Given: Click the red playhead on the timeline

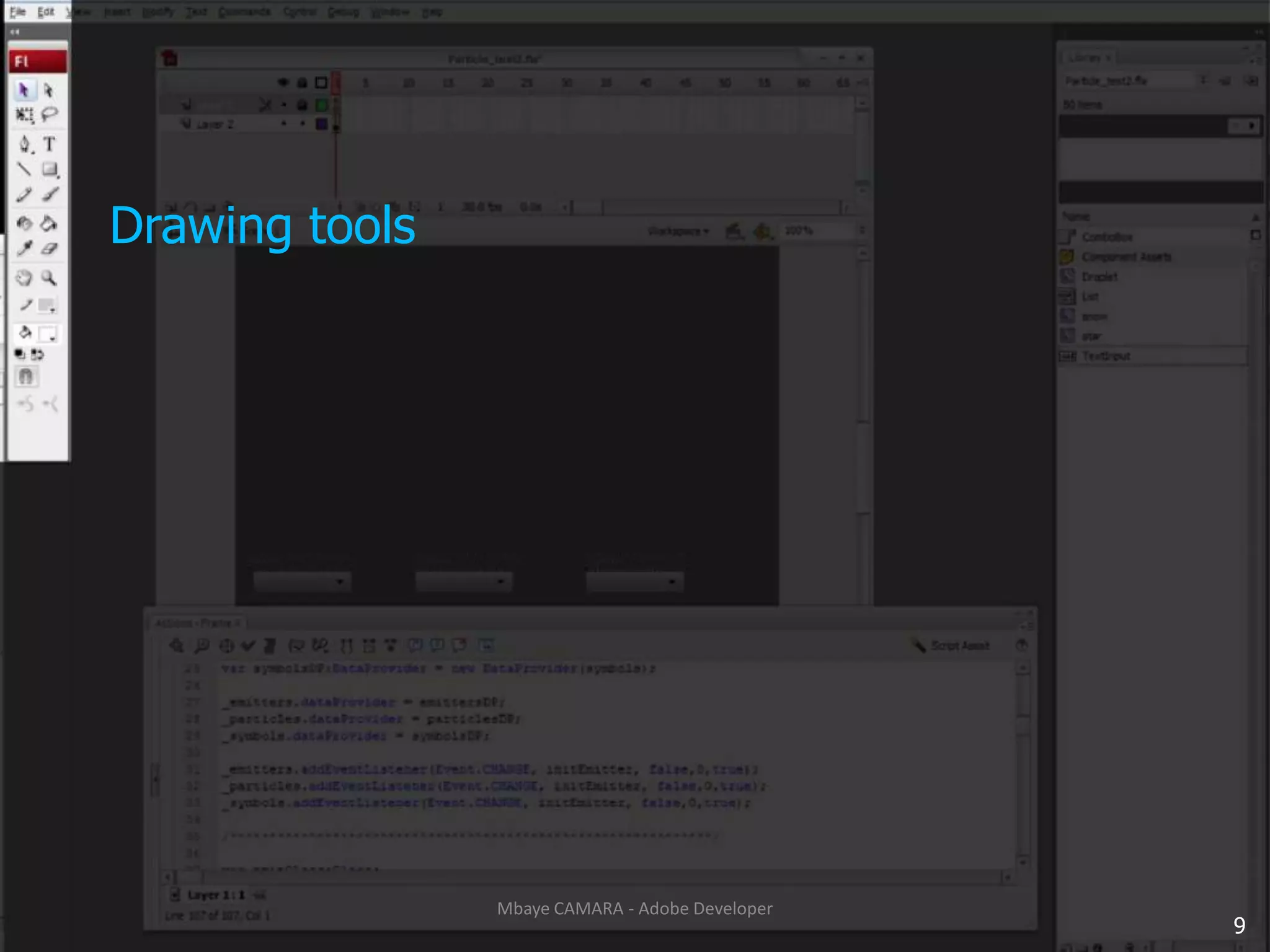Looking at the screenshot, I should point(336,82).
